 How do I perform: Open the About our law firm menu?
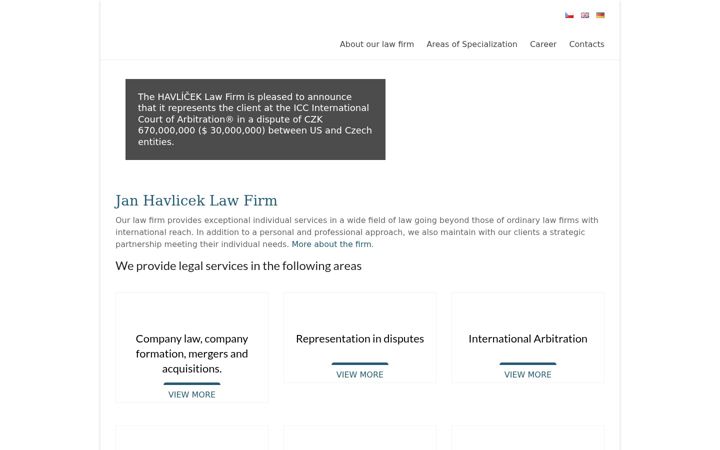pyautogui.click(x=377, y=44)
